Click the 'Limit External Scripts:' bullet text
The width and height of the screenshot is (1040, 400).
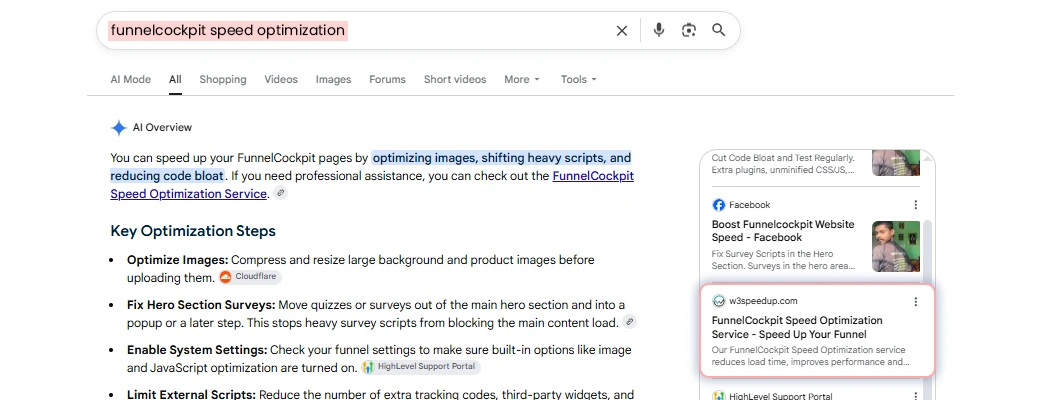coord(192,394)
